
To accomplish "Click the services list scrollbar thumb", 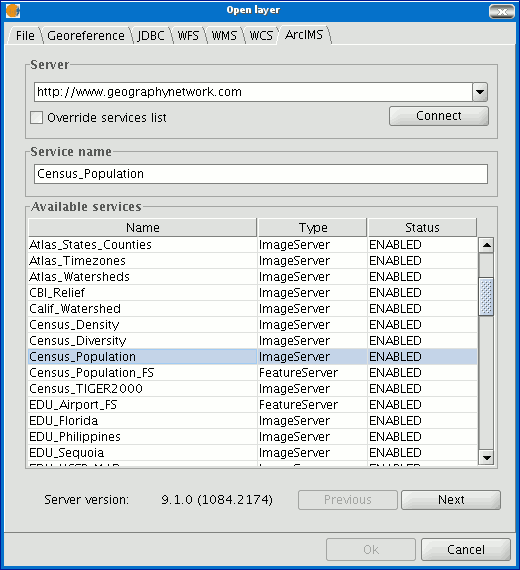I will tap(486, 297).
